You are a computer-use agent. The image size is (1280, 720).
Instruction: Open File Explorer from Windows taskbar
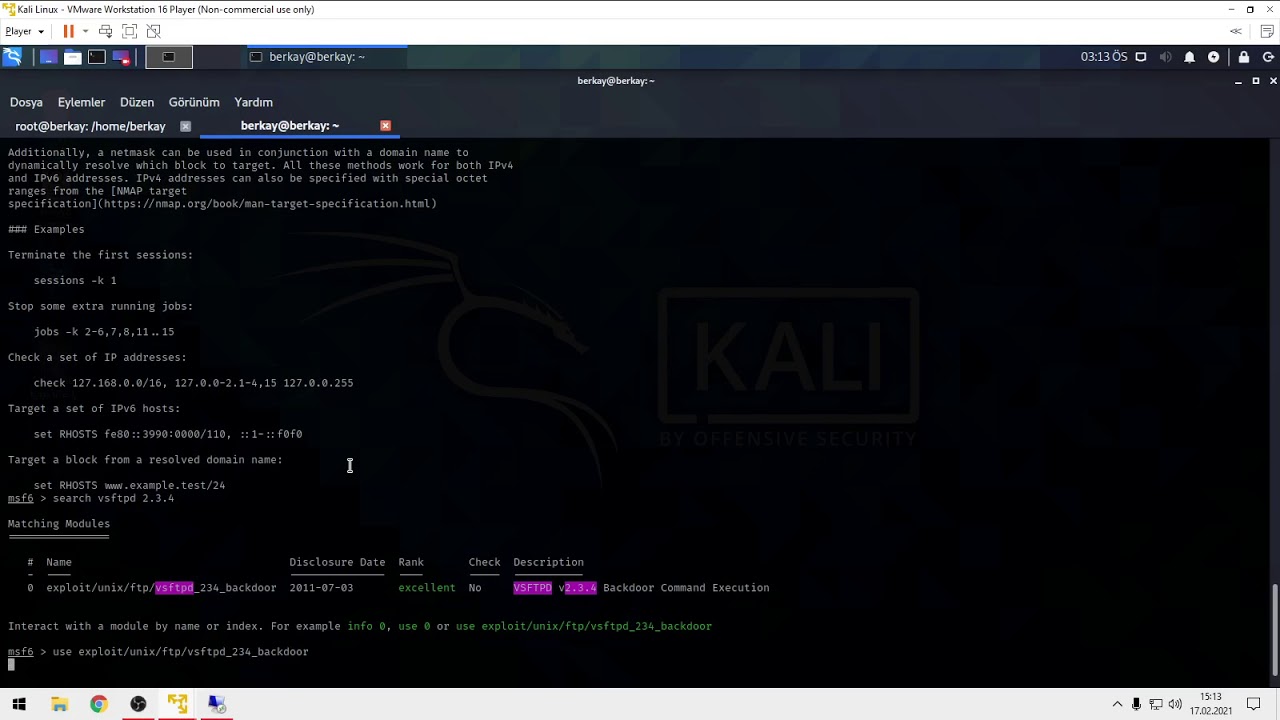click(59, 704)
